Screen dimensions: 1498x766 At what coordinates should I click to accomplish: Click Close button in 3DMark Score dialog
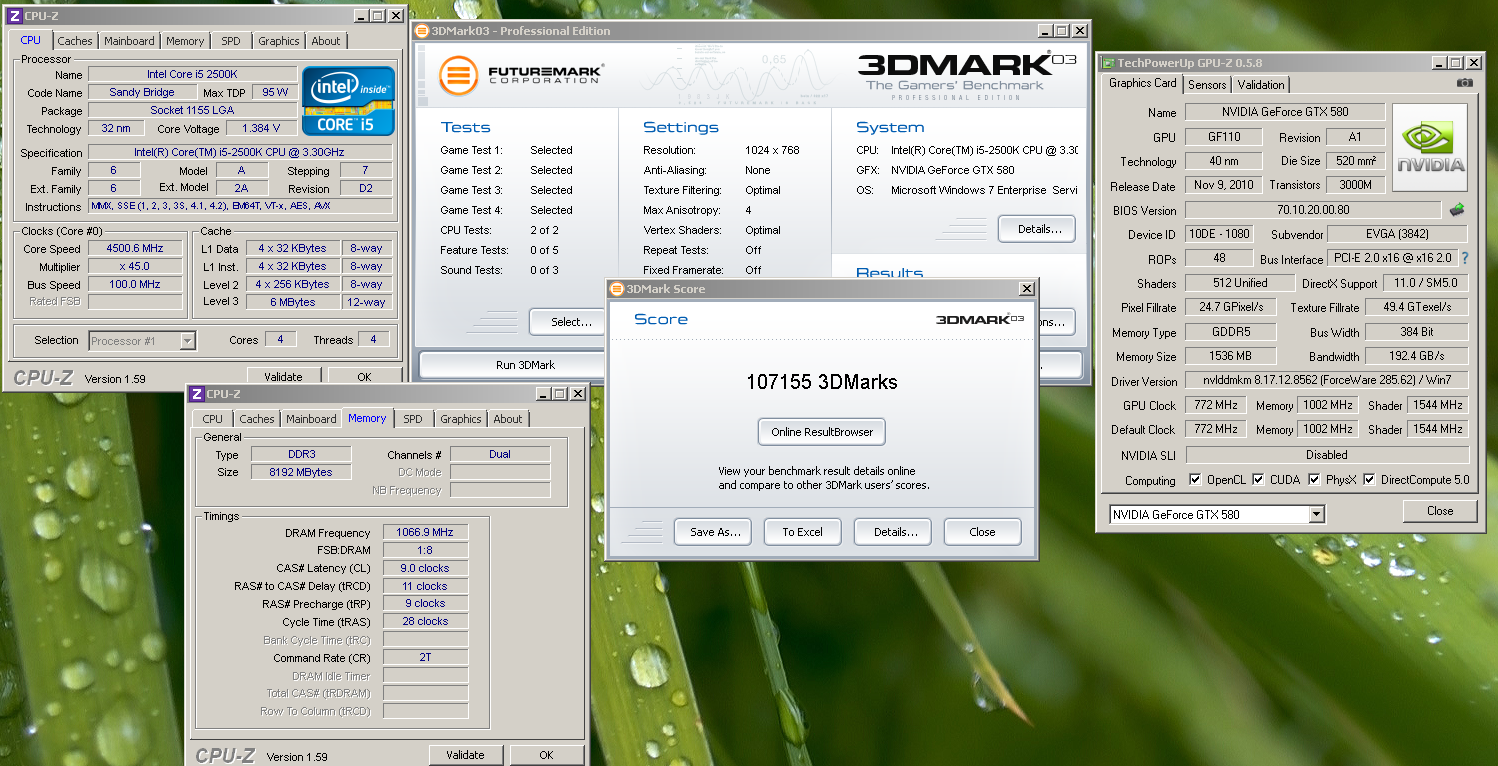point(982,532)
